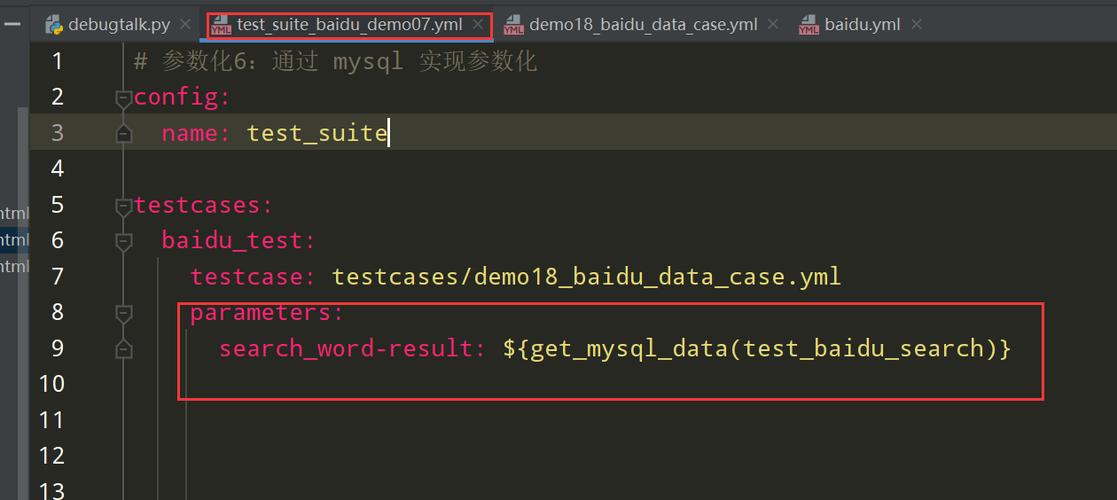Close the test_suite_baidu_demo07.yml tab

[x=479, y=25]
